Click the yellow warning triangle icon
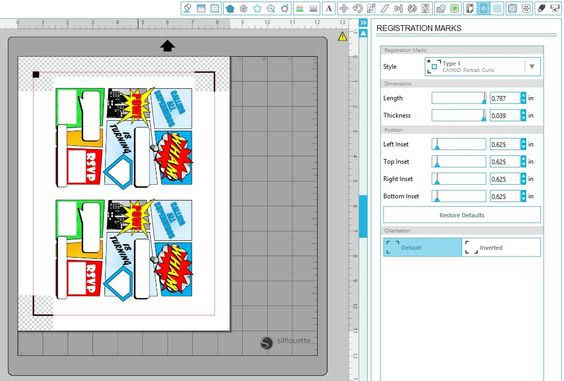564x381 pixels. [342, 36]
